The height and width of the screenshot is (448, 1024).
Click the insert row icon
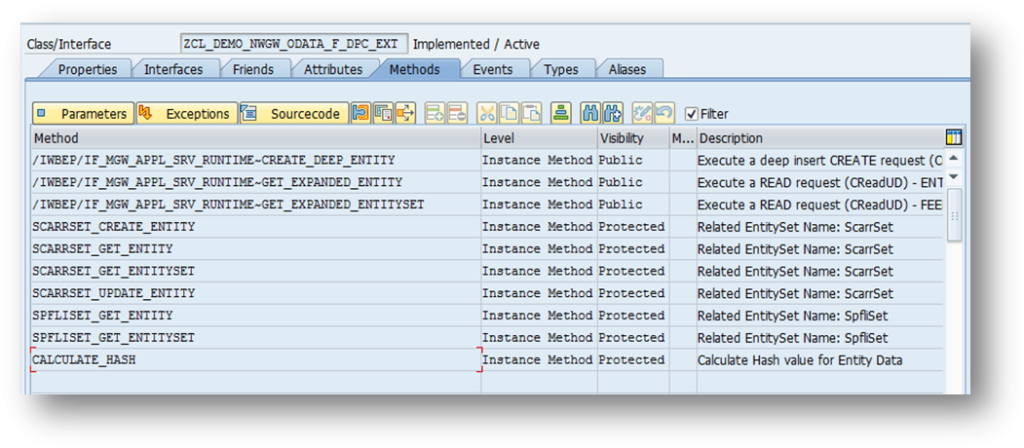click(x=436, y=114)
